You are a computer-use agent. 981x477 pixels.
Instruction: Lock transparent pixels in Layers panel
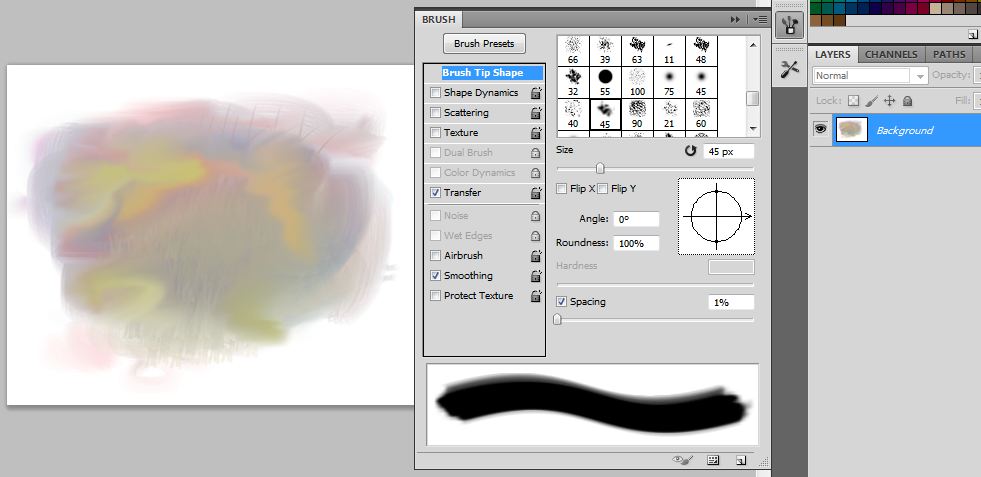tap(853, 100)
